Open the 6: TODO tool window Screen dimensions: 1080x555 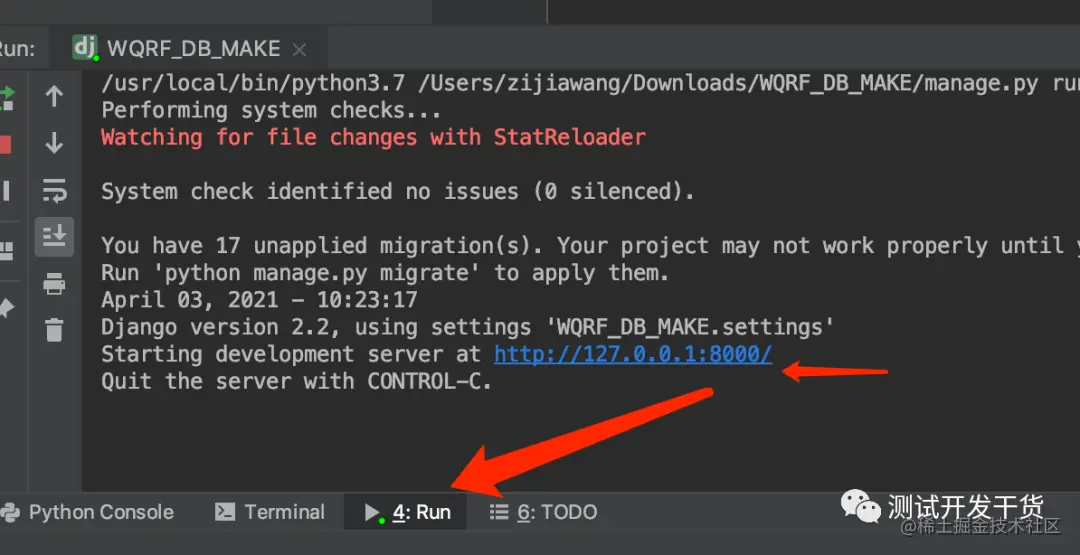[543, 512]
